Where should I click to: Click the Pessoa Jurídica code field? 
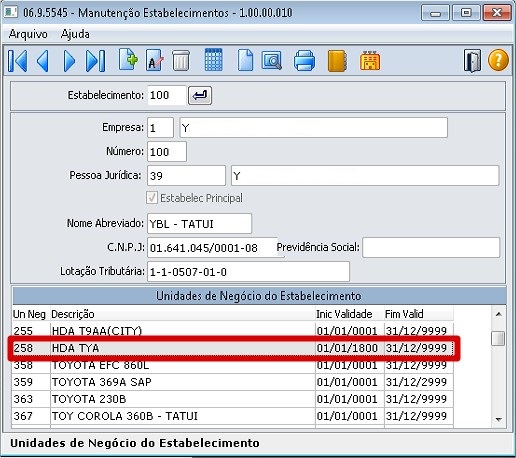click(186, 175)
